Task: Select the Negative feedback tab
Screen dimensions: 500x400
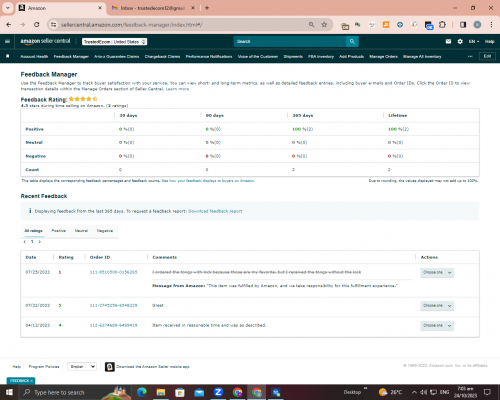Action: (x=105, y=231)
